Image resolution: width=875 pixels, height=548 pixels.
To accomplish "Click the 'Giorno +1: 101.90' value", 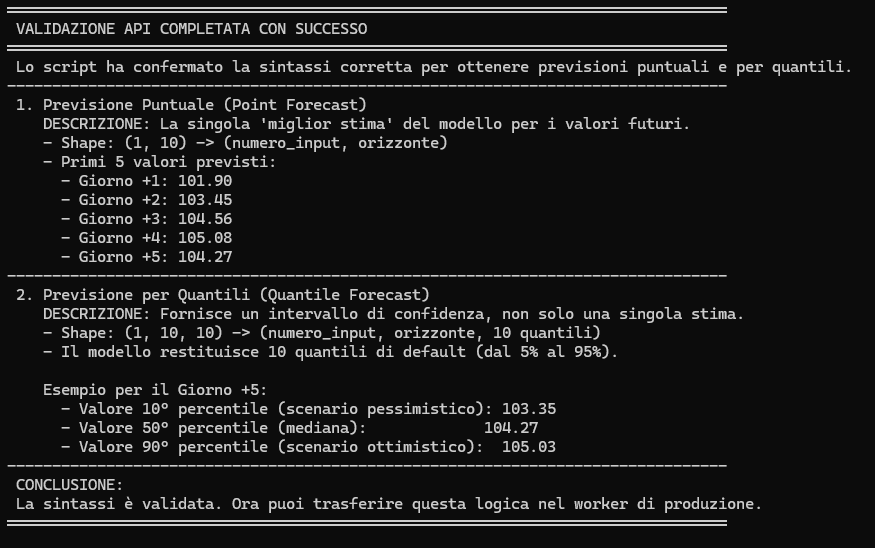I will [146, 181].
